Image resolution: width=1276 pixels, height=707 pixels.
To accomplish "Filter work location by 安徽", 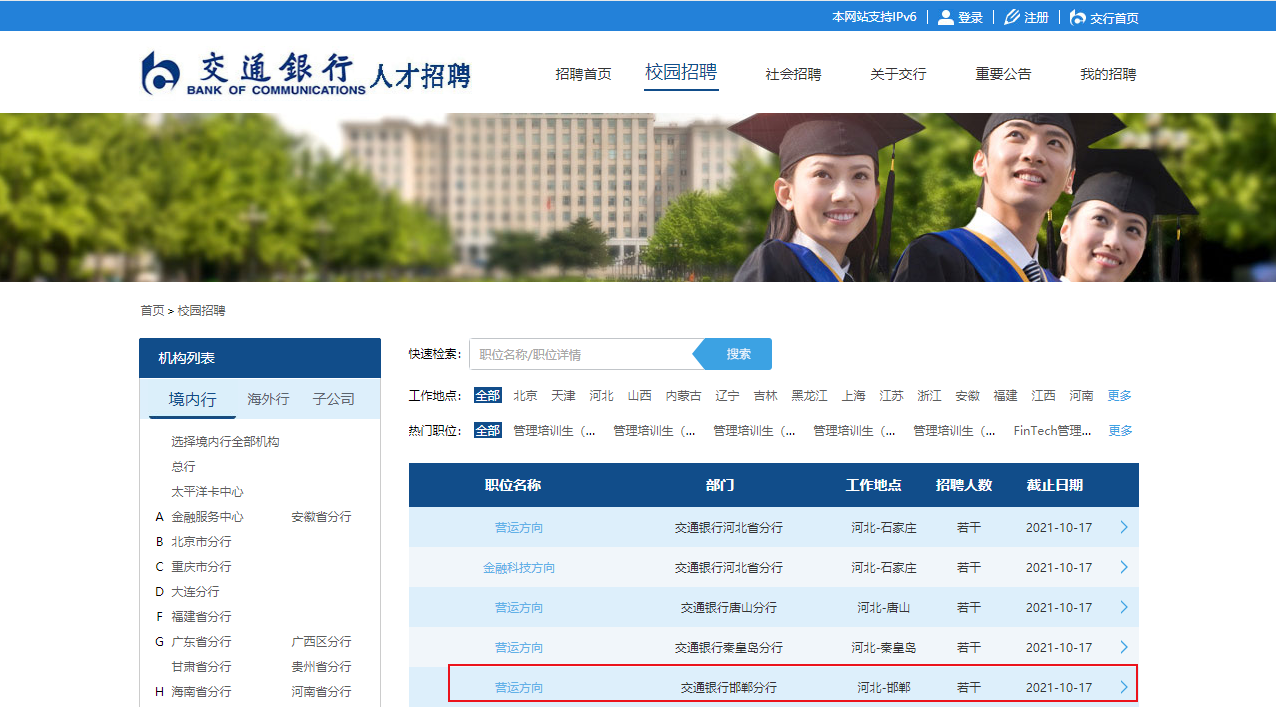I will (x=968, y=396).
